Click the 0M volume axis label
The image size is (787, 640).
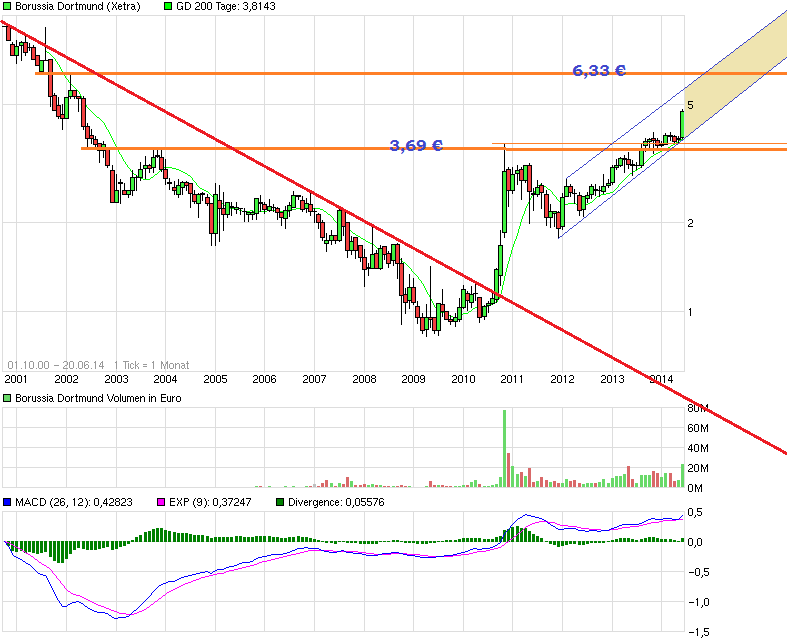pyautogui.click(x=695, y=488)
